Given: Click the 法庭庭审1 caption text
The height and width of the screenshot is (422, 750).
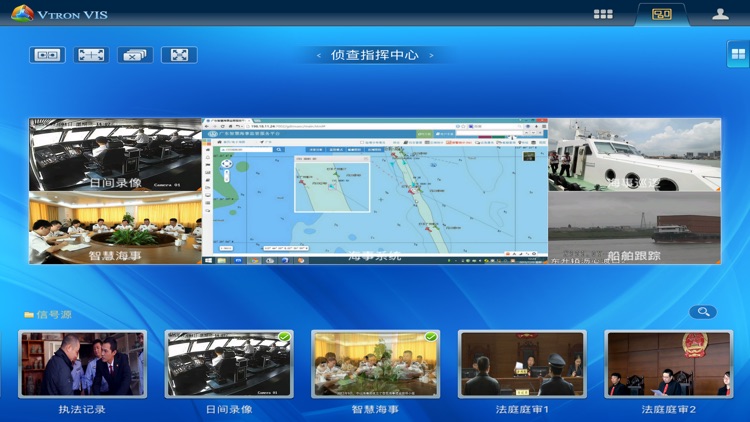Looking at the screenshot, I should click(522, 410).
